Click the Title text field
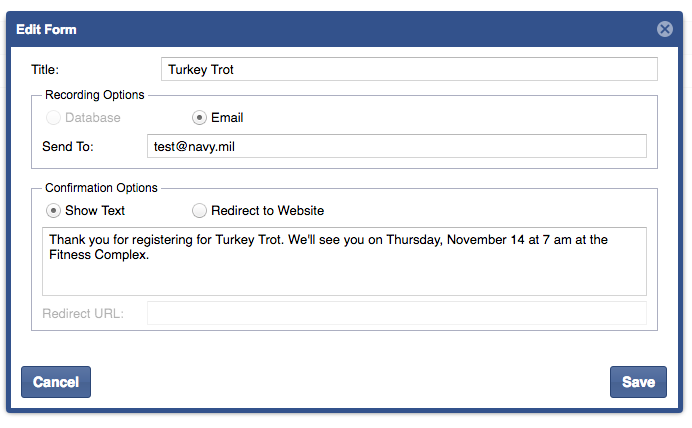The width and height of the screenshot is (692, 428). 408,69
